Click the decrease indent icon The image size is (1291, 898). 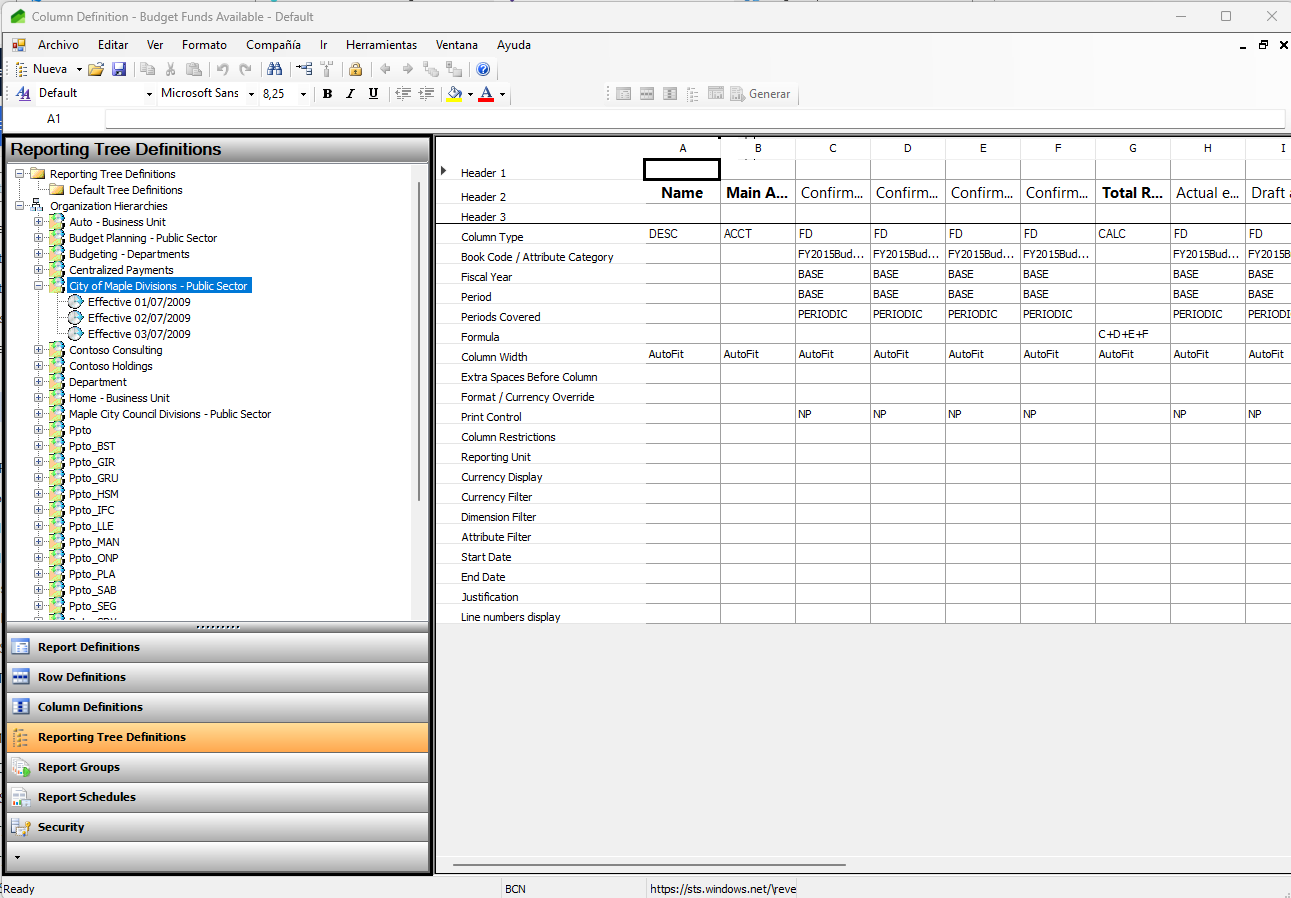tap(403, 94)
